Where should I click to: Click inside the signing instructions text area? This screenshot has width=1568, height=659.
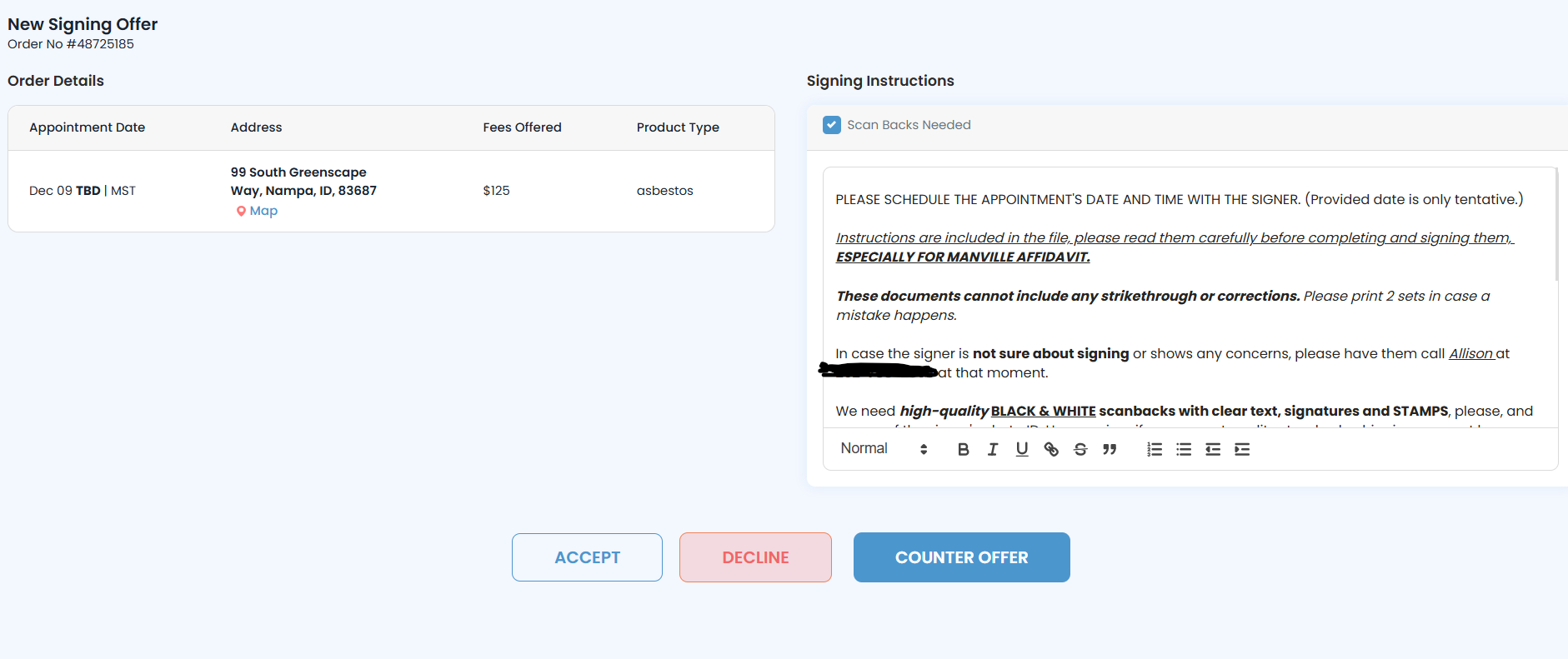click(x=1184, y=333)
